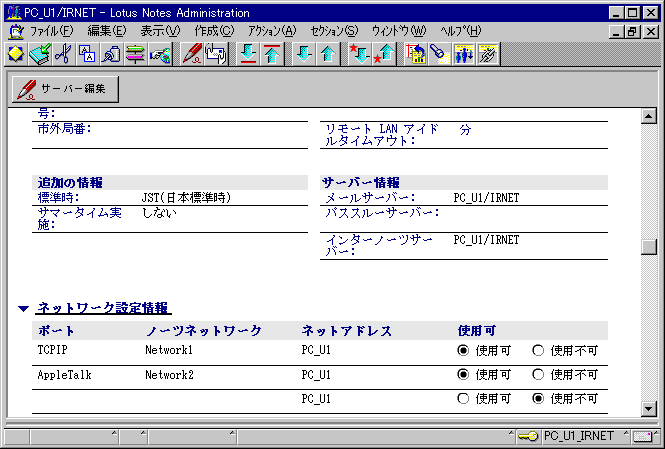Screen dimensions: 665x449
Task: Click the Network2 cell in AppleTalk row
Action: click(169, 375)
